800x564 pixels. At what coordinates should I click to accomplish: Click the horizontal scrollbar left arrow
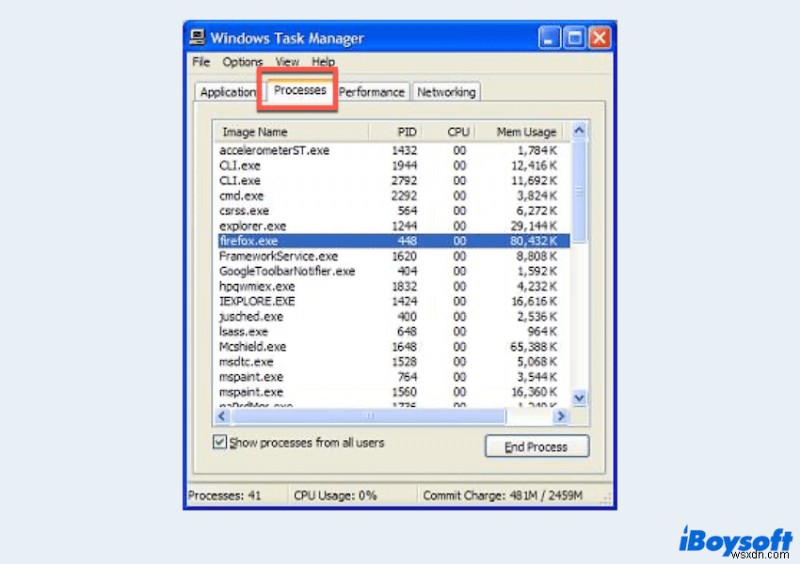point(222,416)
